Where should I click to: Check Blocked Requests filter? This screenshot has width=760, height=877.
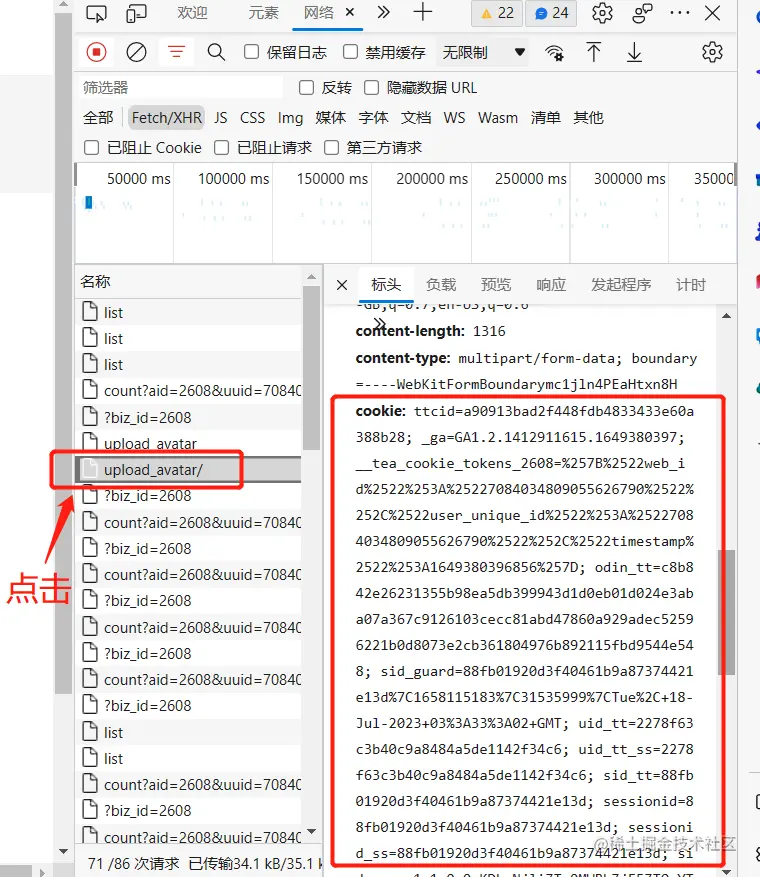pyautogui.click(x=221, y=148)
